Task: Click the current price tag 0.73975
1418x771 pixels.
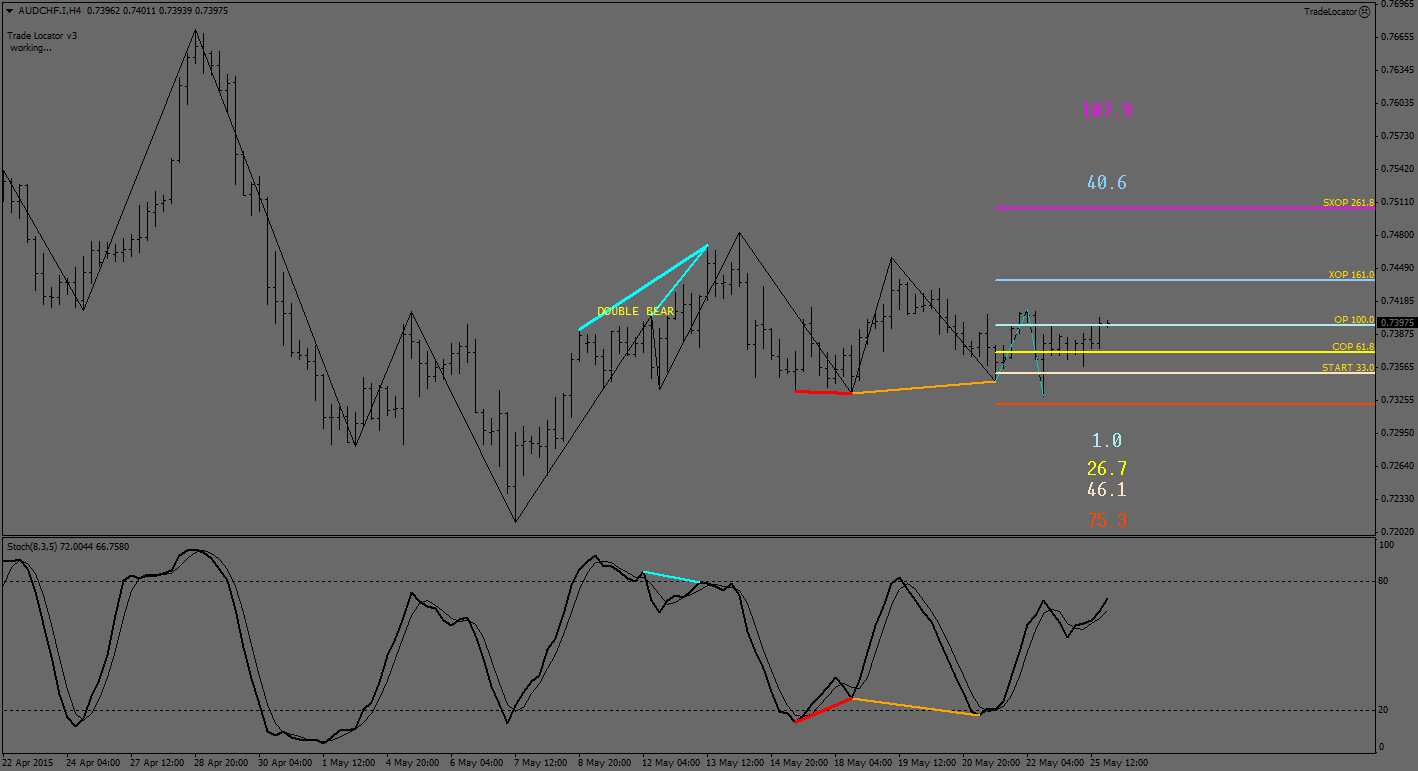Action: coord(1396,322)
